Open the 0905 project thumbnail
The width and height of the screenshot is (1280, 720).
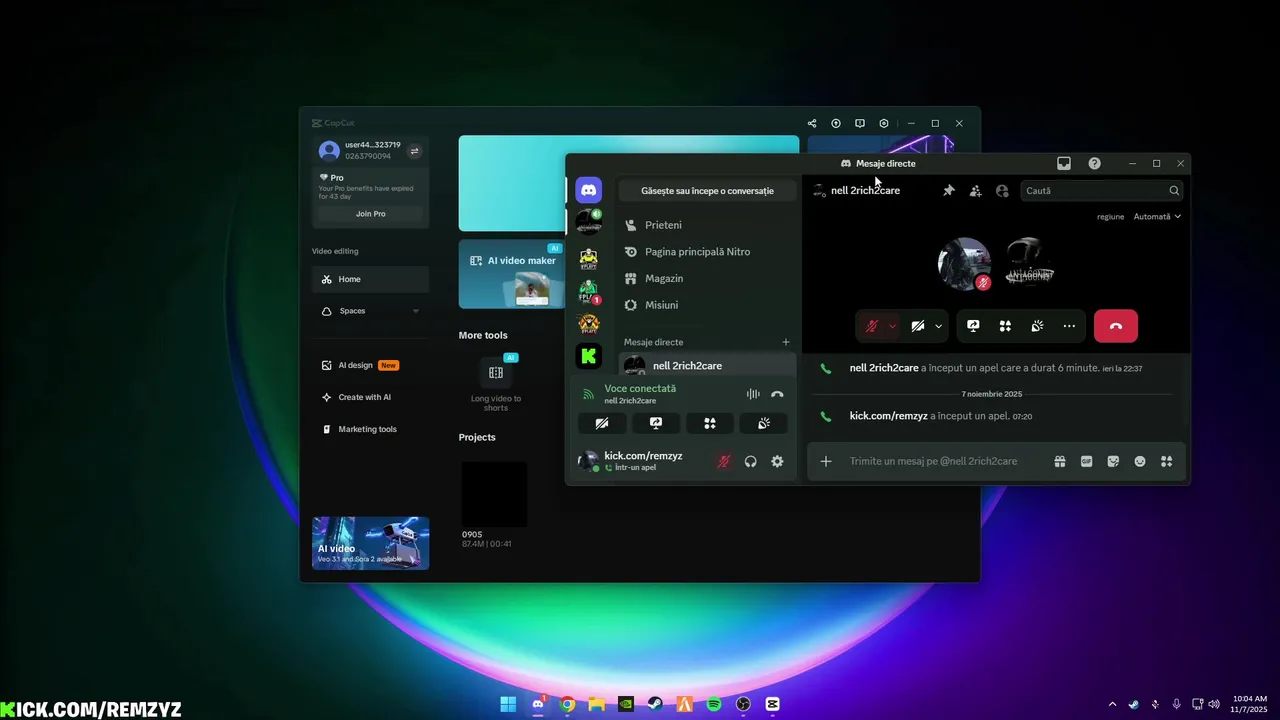click(494, 494)
